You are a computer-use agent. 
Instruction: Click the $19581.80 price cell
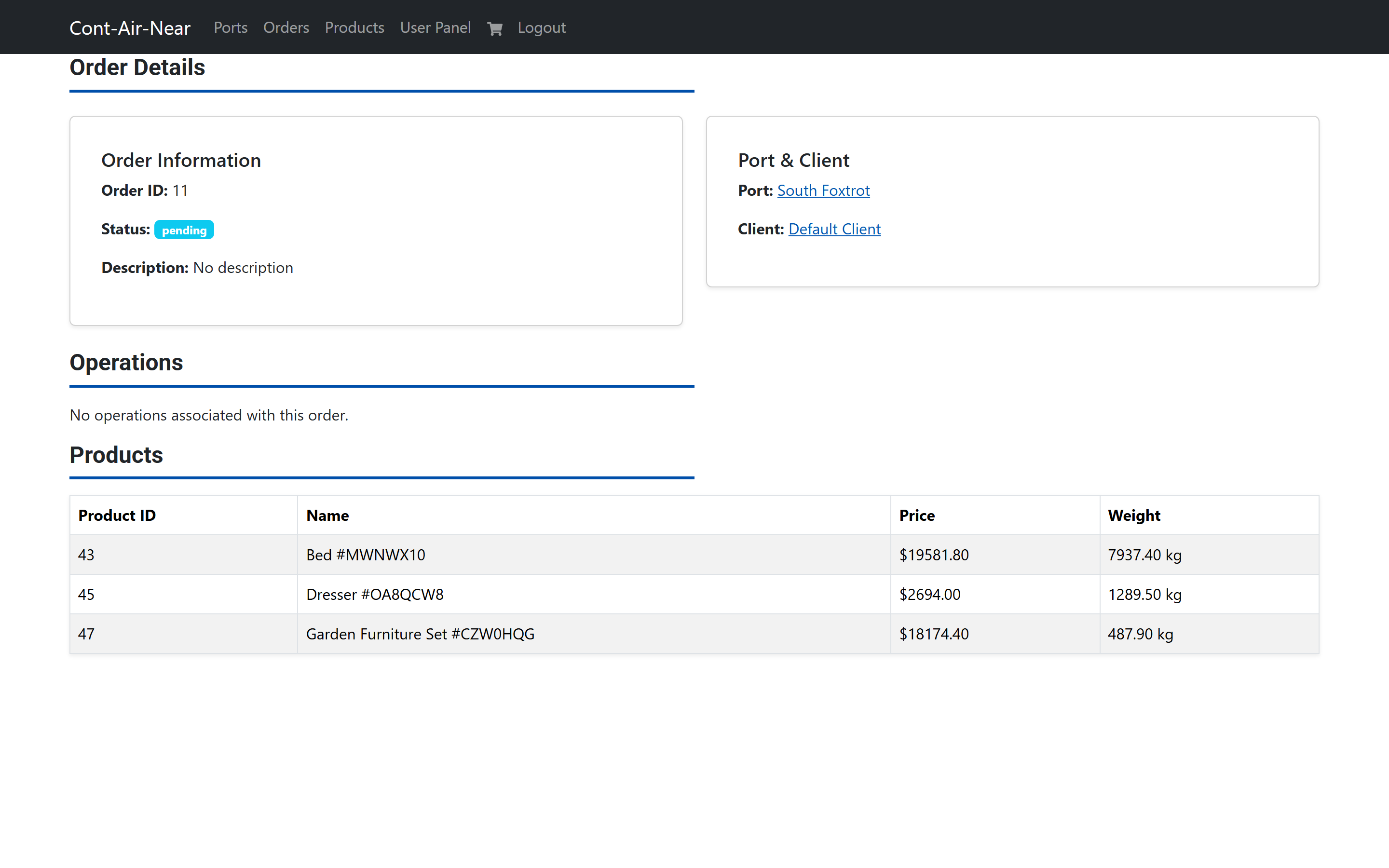pos(994,555)
